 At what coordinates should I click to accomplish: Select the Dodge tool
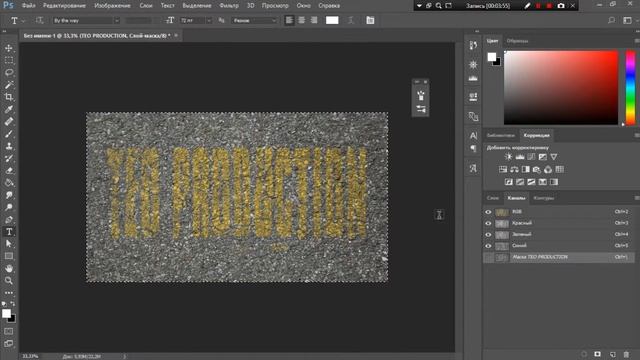coord(9,207)
